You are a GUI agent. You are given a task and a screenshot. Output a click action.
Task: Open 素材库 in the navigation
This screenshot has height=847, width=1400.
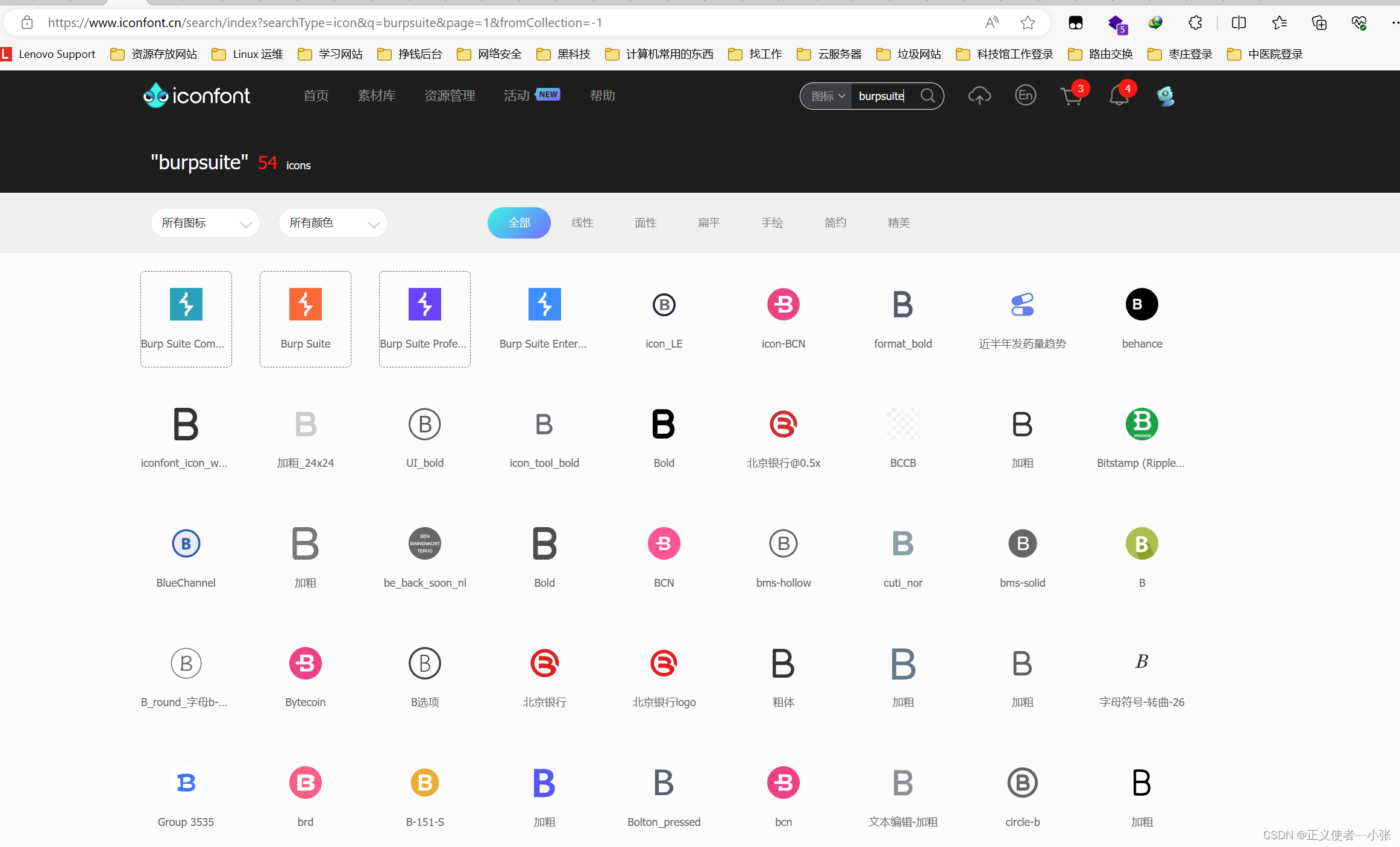(x=377, y=96)
